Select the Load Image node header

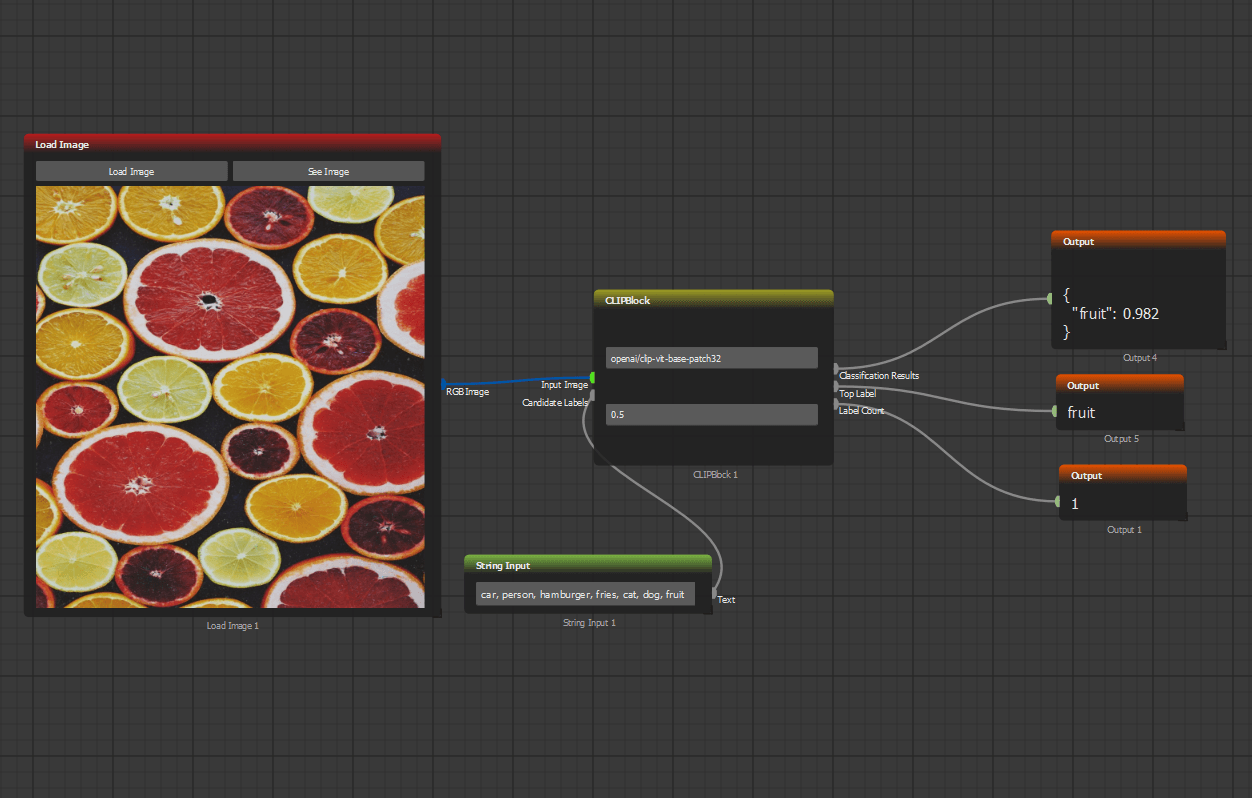pyautogui.click(x=232, y=144)
